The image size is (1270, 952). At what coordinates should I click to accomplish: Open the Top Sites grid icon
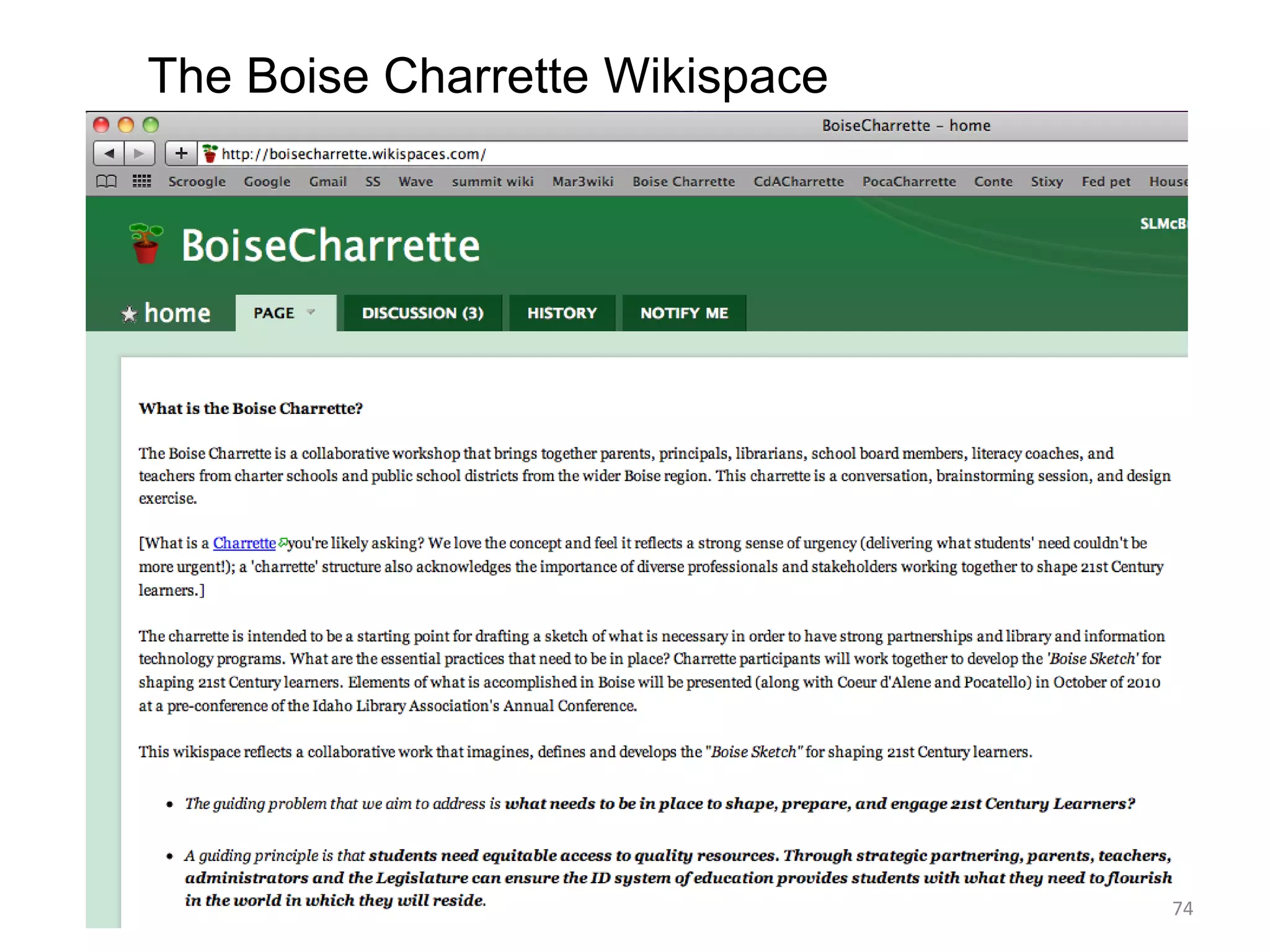point(141,182)
